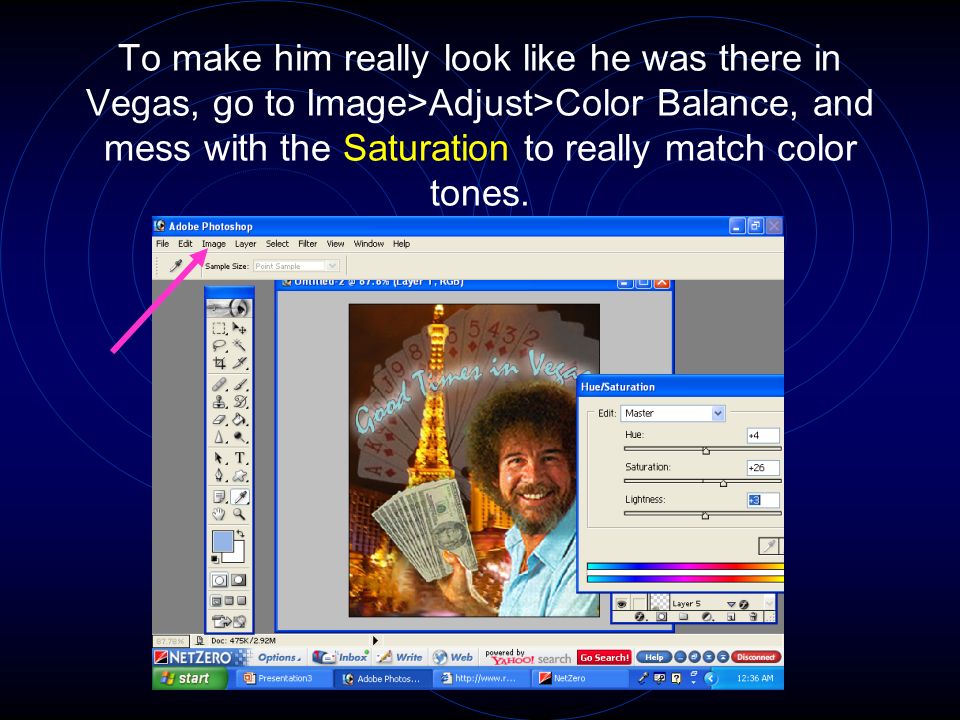Select the Brush tool

pyautogui.click(x=240, y=384)
